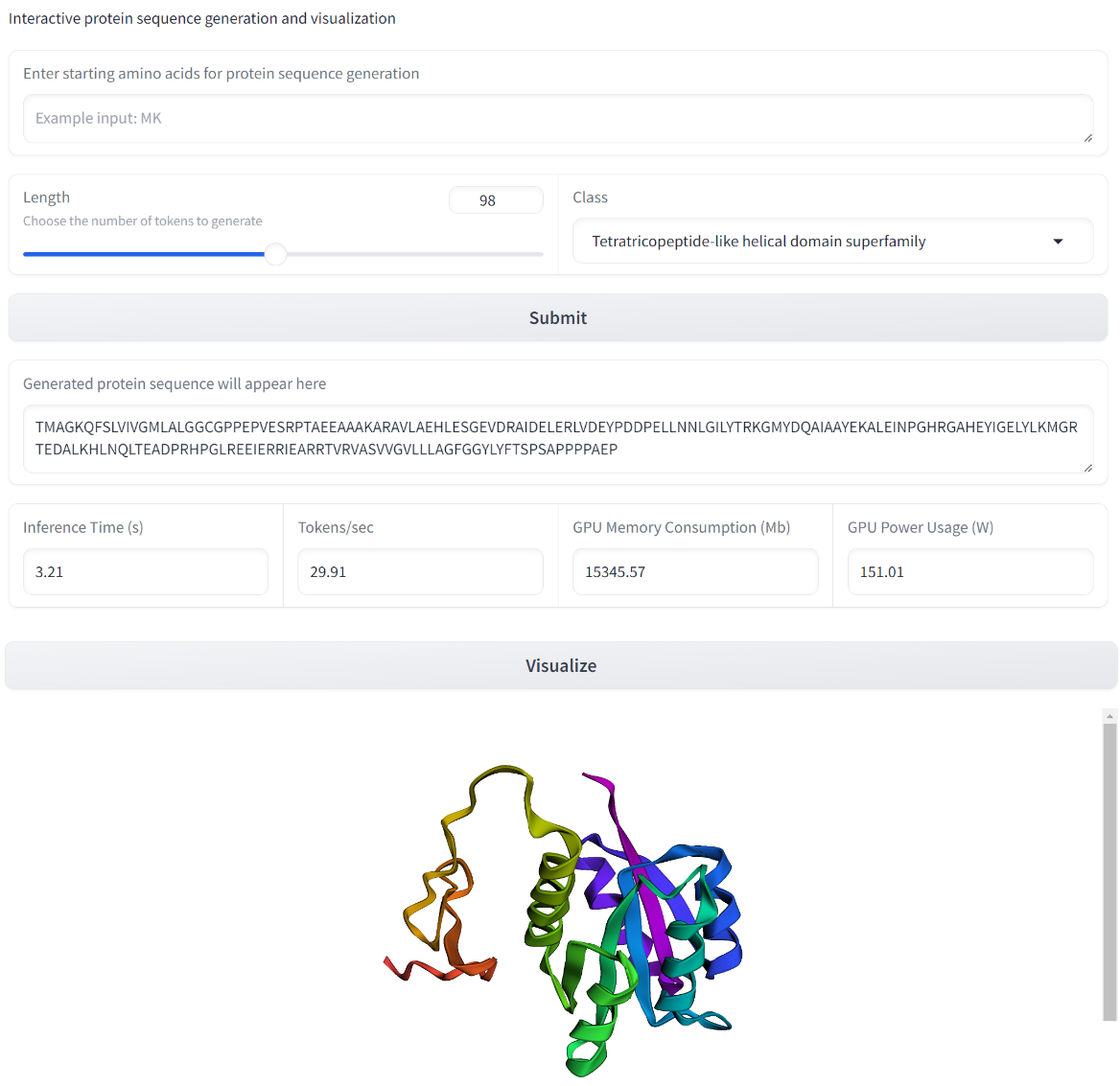Click the grey unfilled part of Length slider

[412, 254]
